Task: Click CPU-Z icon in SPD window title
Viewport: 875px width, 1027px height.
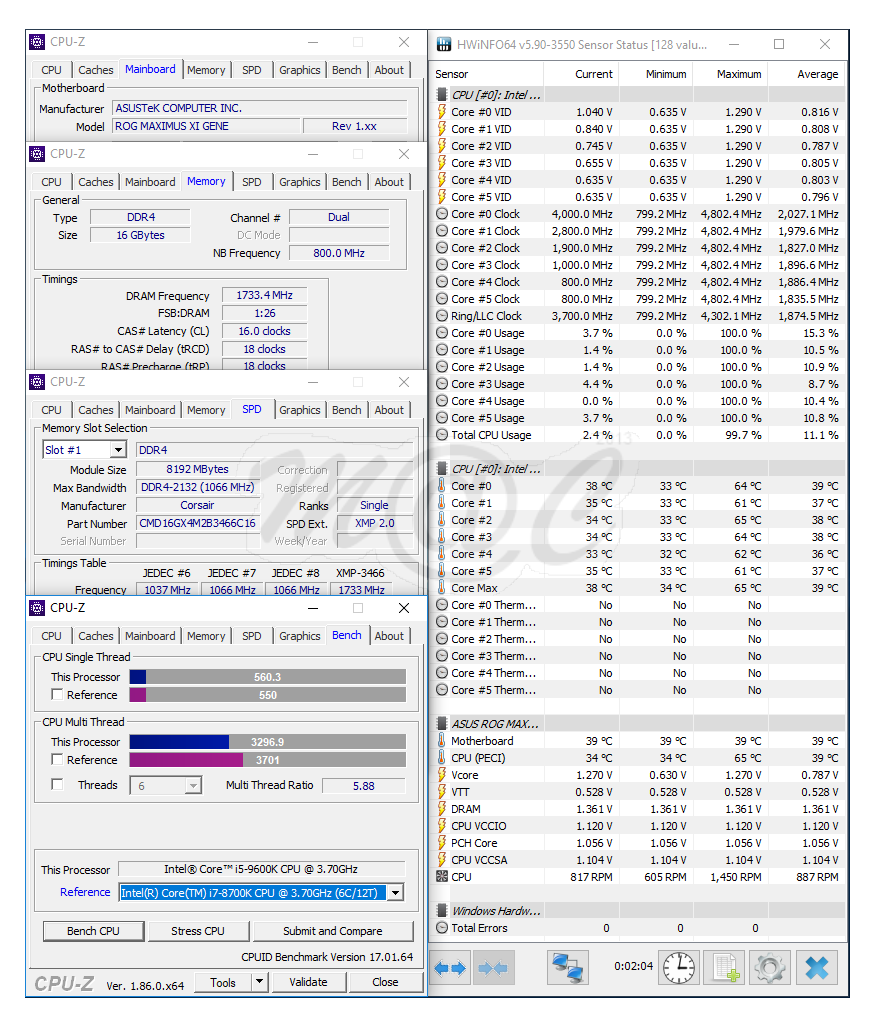Action: tap(37, 381)
